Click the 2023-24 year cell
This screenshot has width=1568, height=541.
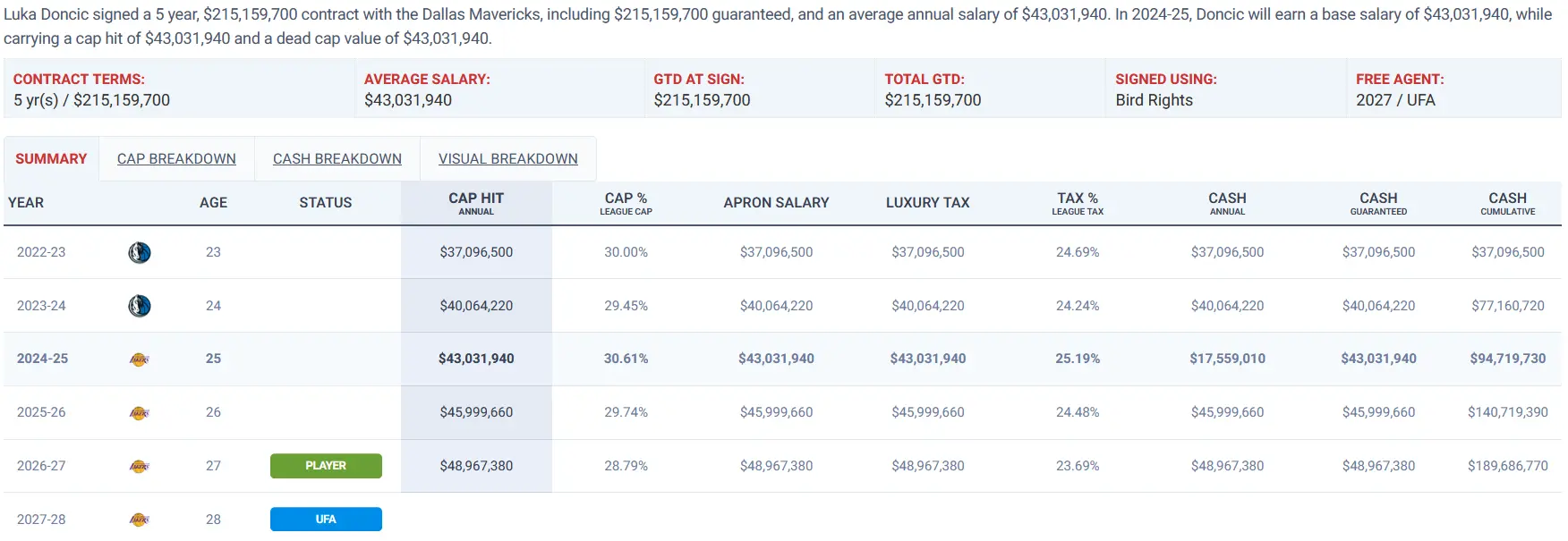tap(41, 306)
